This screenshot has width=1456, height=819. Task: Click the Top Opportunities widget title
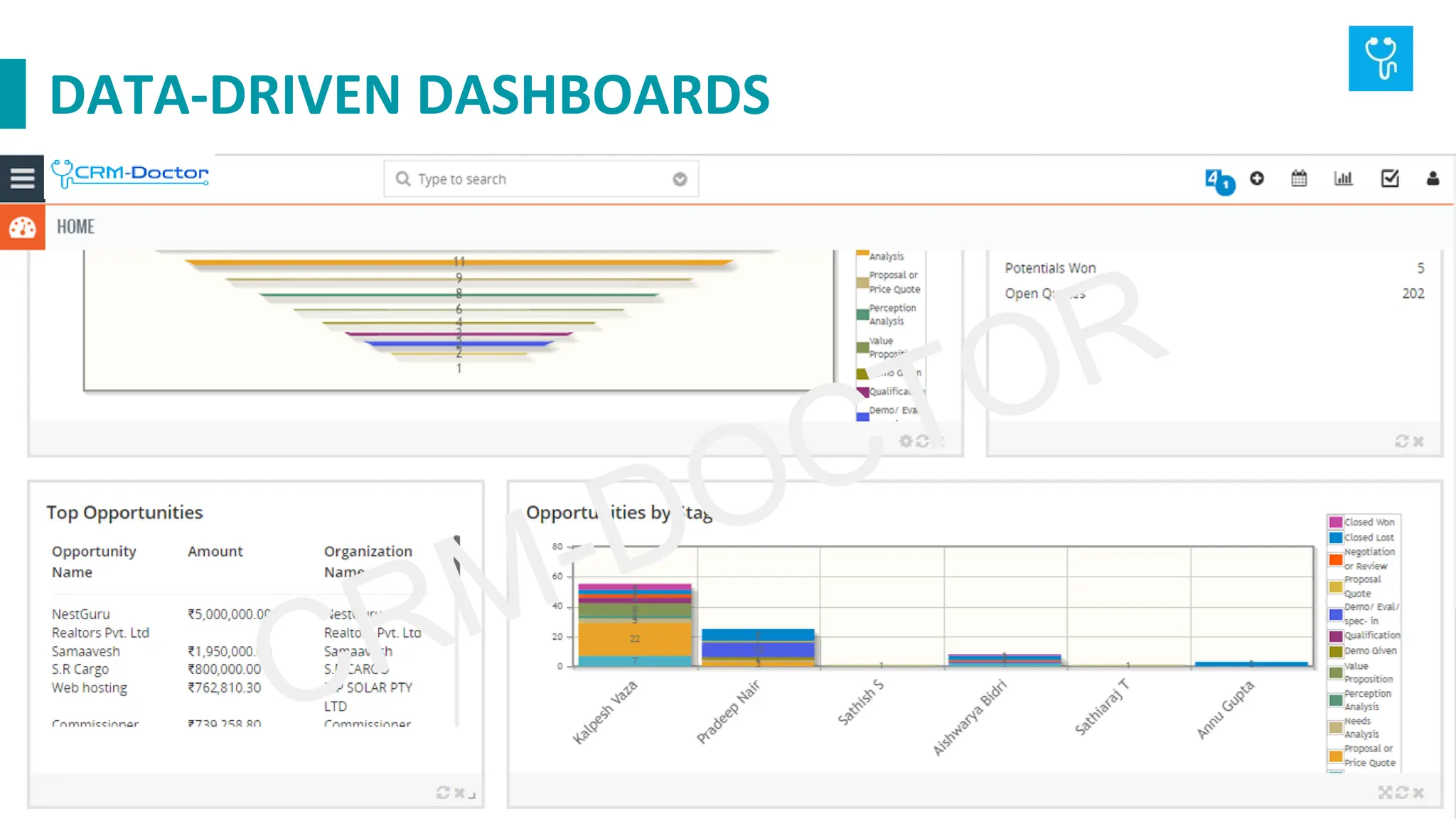(x=124, y=513)
